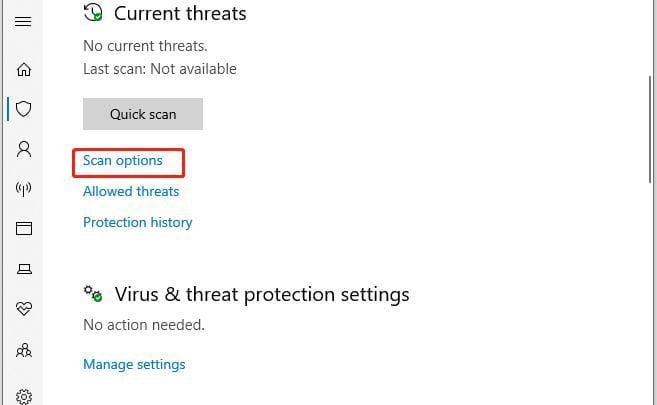
Task: Open Protection history
Action: (138, 222)
